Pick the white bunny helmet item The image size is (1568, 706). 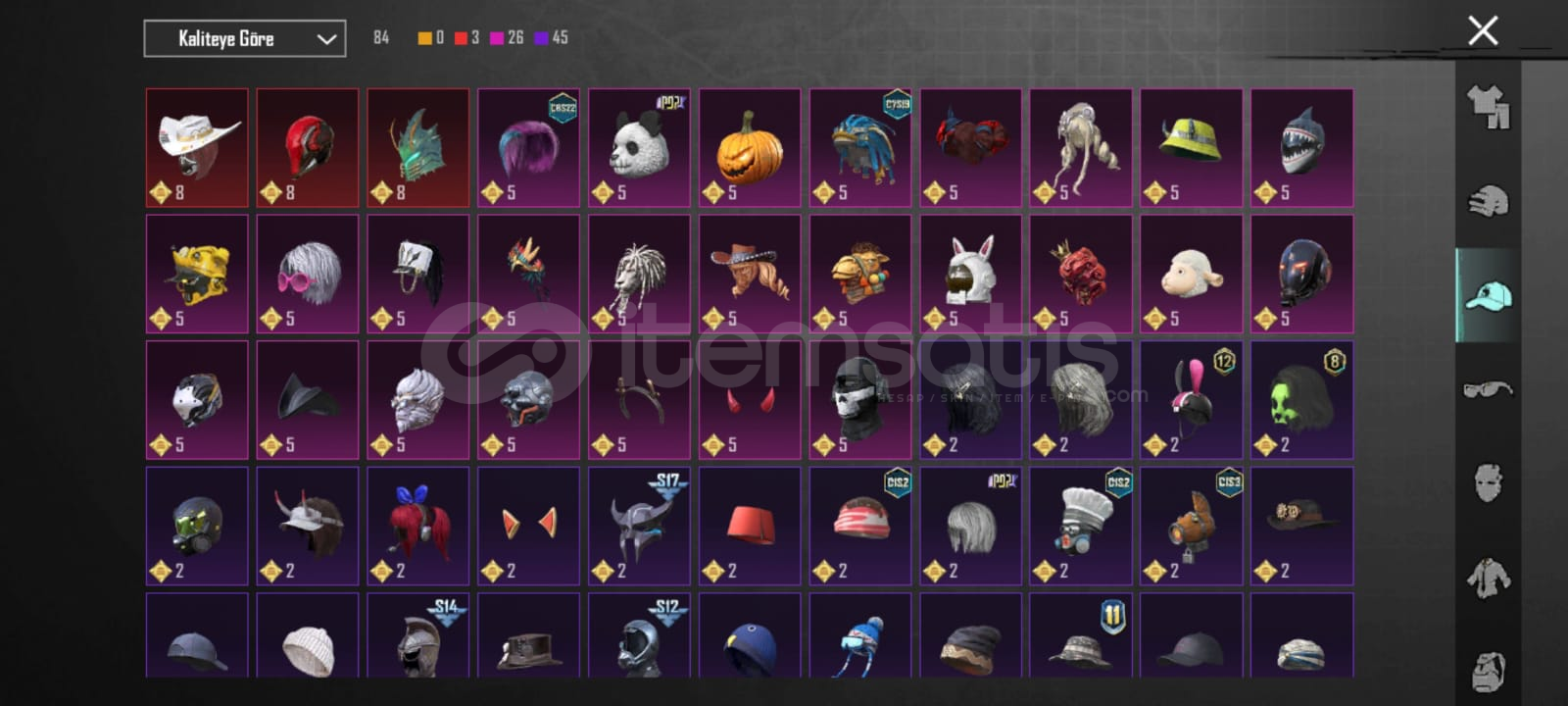[x=971, y=274]
